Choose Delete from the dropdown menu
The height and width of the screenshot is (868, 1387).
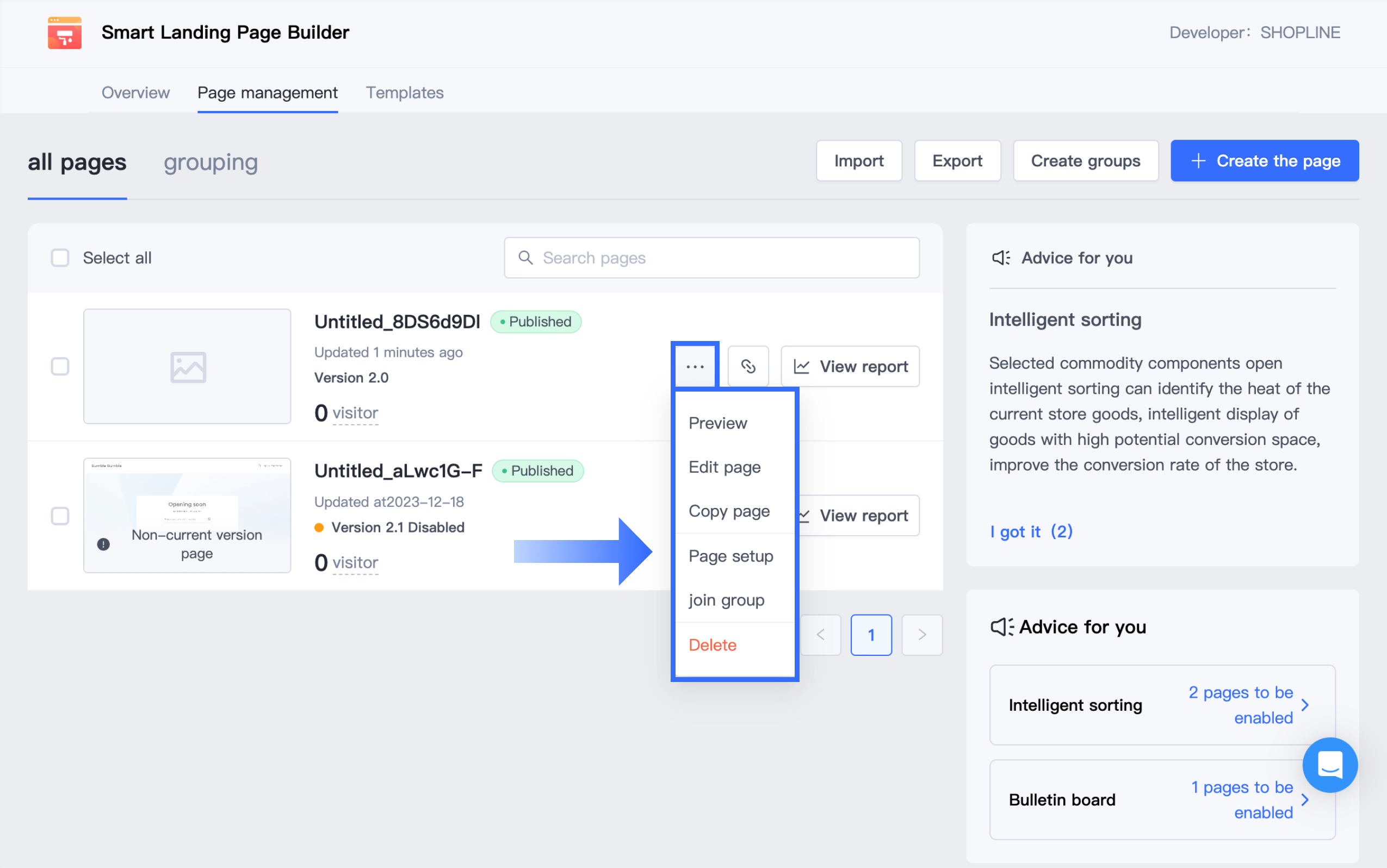tap(712, 644)
